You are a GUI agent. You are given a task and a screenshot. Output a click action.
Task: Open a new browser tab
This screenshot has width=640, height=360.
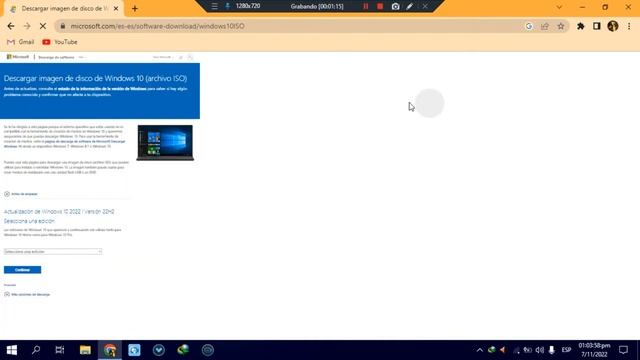[135, 9]
